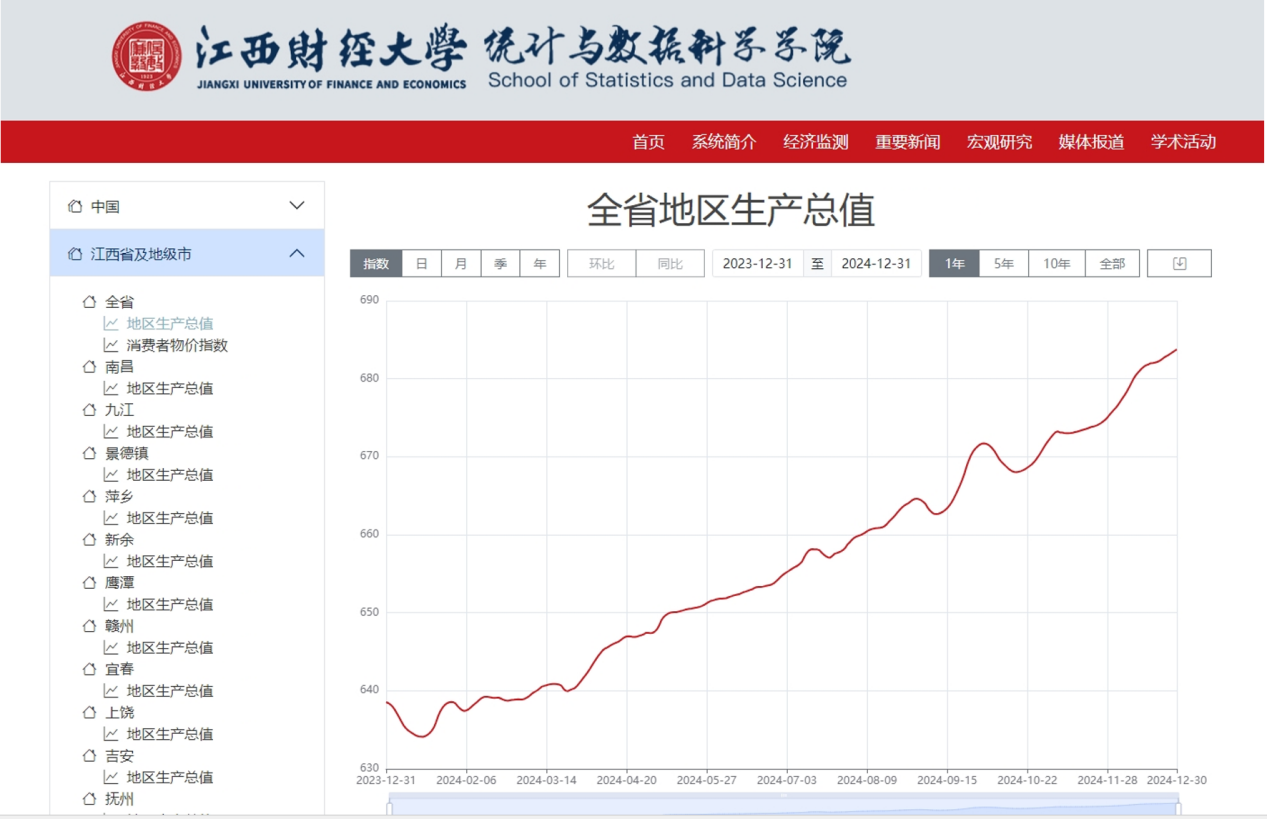Click line-chart icon beside 消费者物价指数
Image resolution: width=1267 pixels, height=819 pixels.
click(x=111, y=345)
